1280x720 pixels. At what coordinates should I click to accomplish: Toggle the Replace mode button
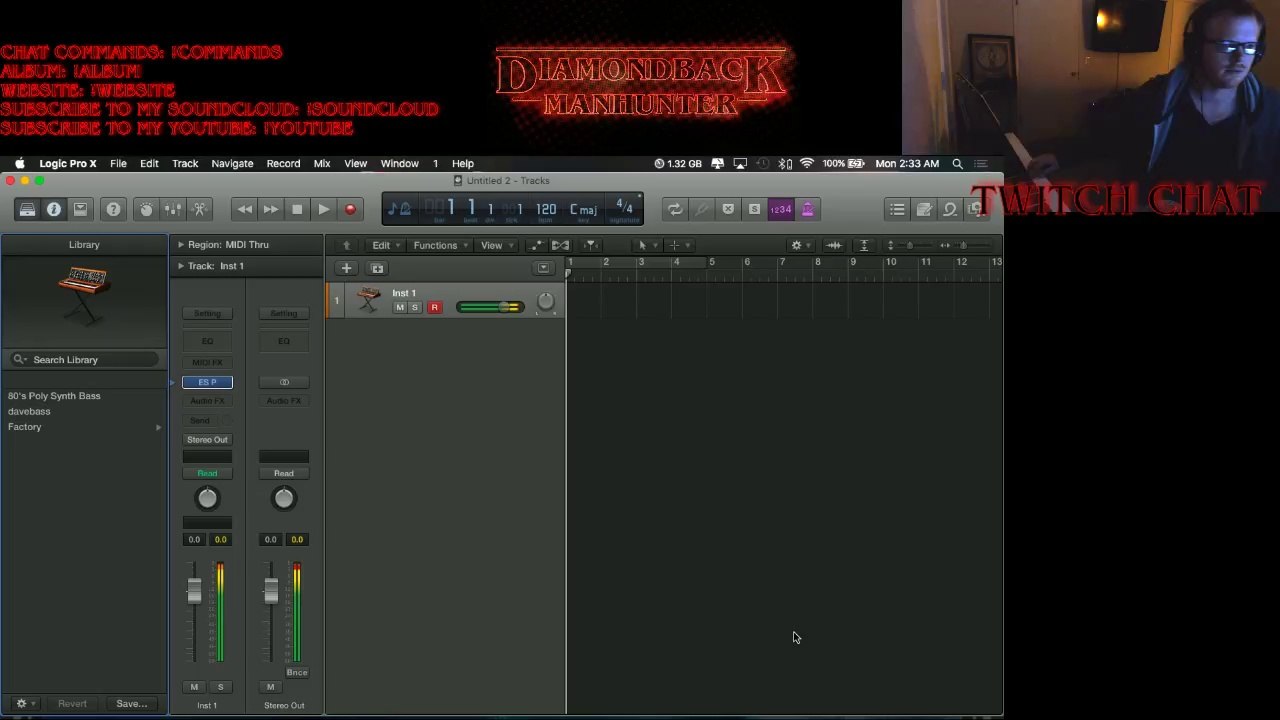[x=728, y=209]
